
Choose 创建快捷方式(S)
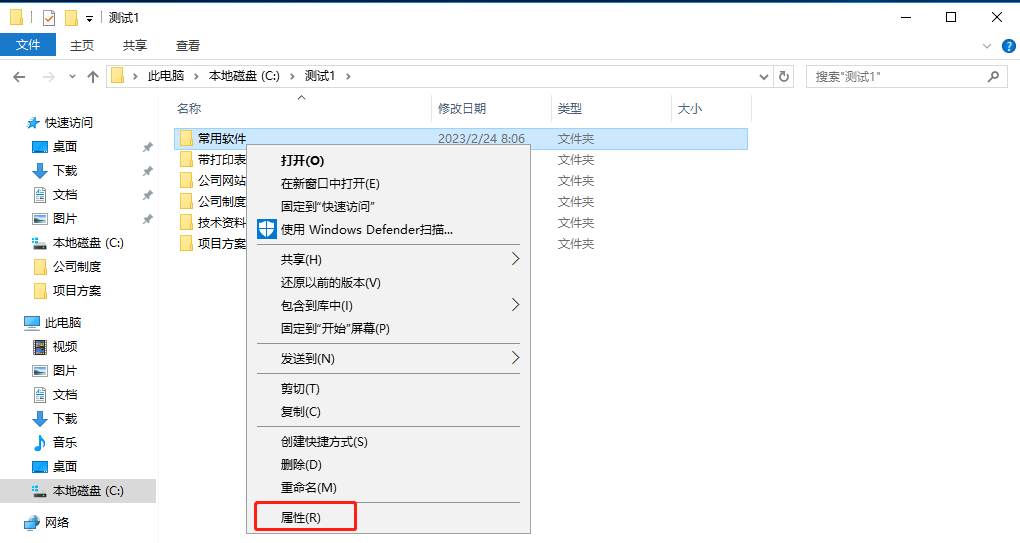tap(389, 442)
